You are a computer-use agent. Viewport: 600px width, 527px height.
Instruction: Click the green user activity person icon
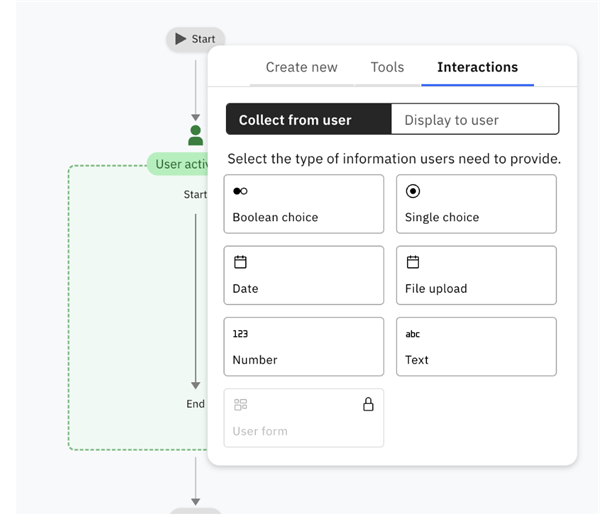[x=196, y=135]
